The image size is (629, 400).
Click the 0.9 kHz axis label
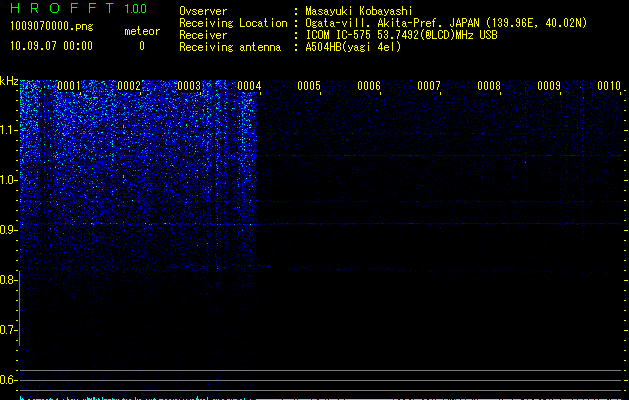[9, 230]
